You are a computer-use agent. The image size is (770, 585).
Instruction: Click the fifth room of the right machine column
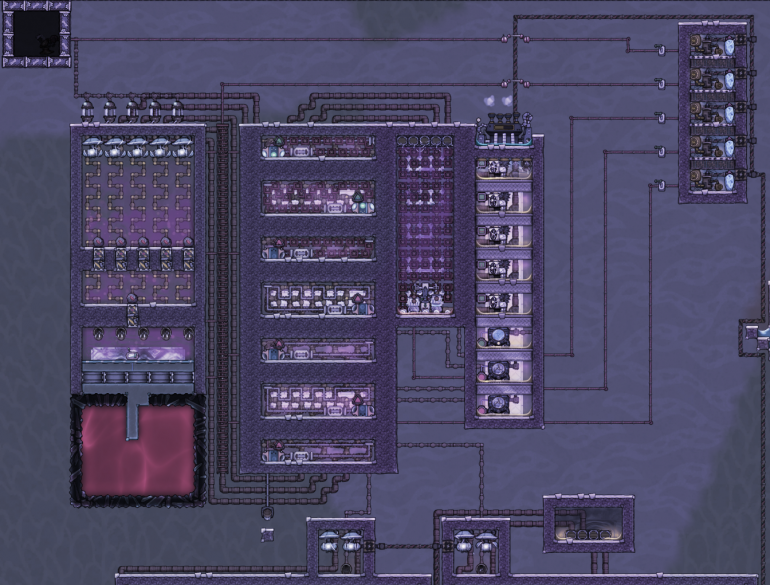504,303
